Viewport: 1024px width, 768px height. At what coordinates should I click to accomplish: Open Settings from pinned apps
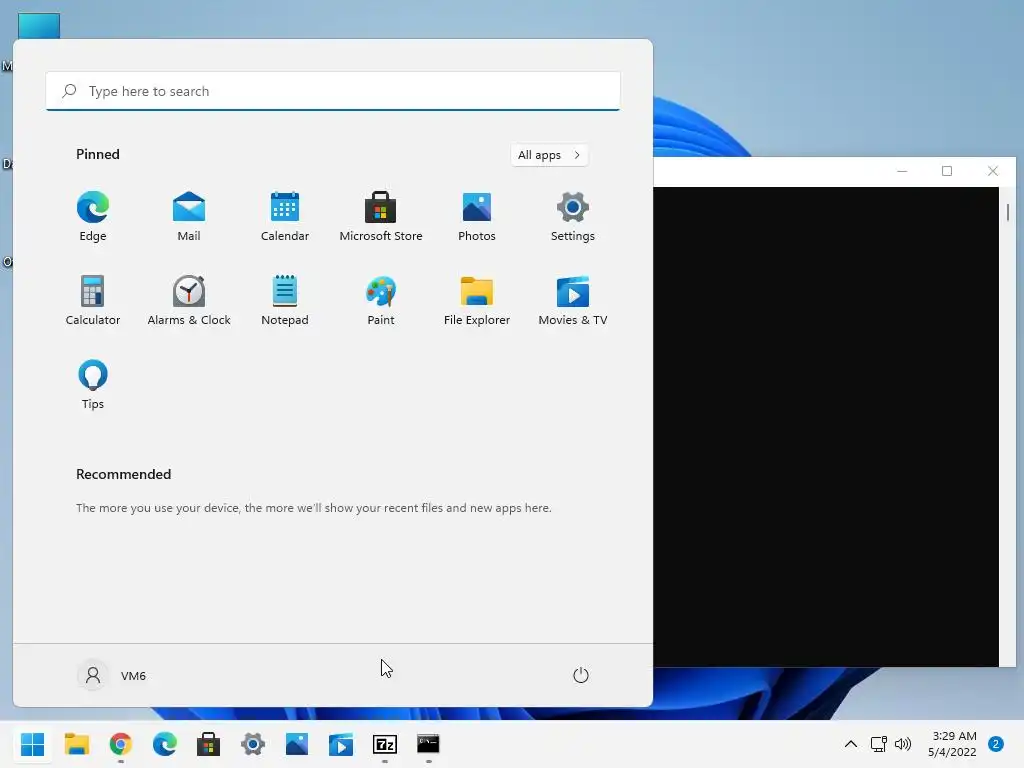tap(573, 217)
